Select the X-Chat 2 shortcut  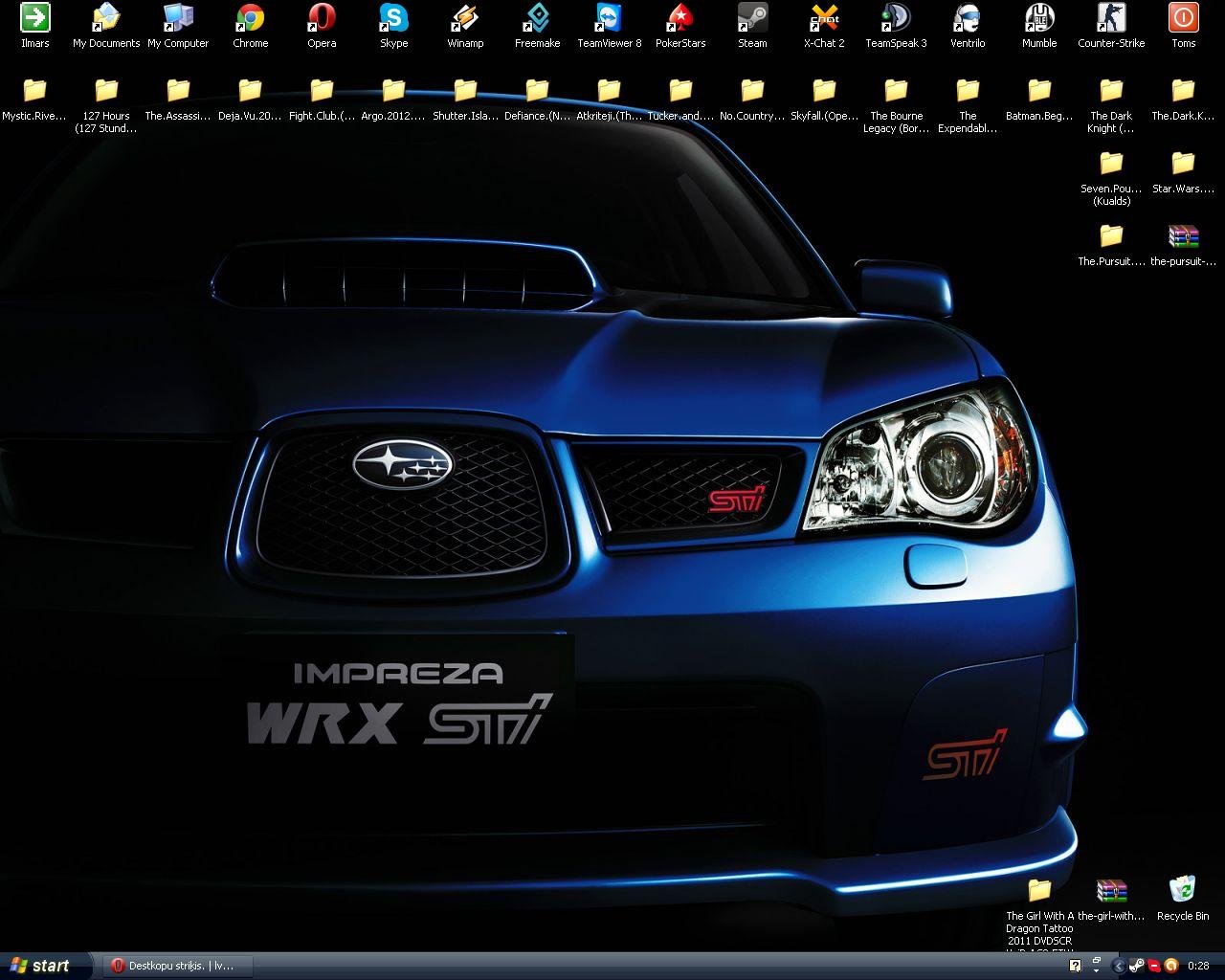[824, 25]
